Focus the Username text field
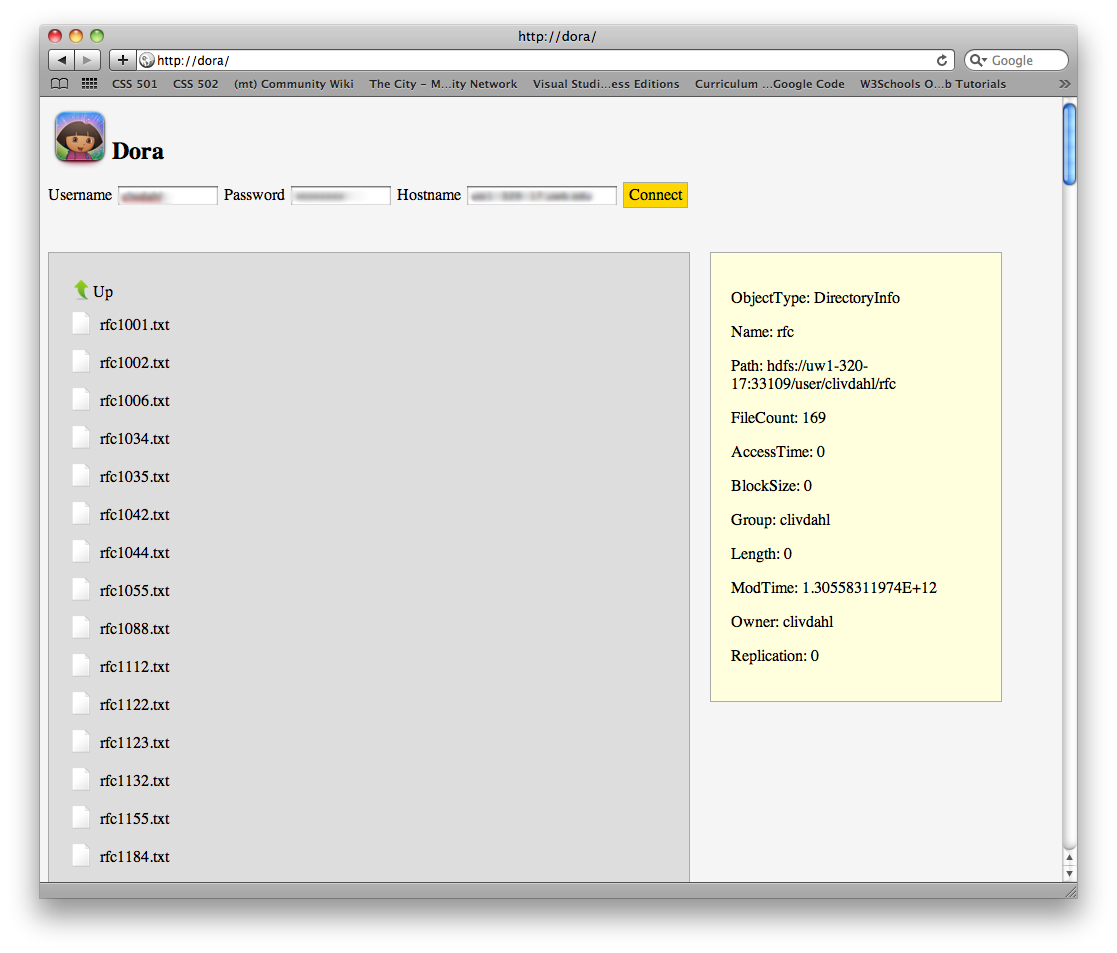 (x=168, y=196)
